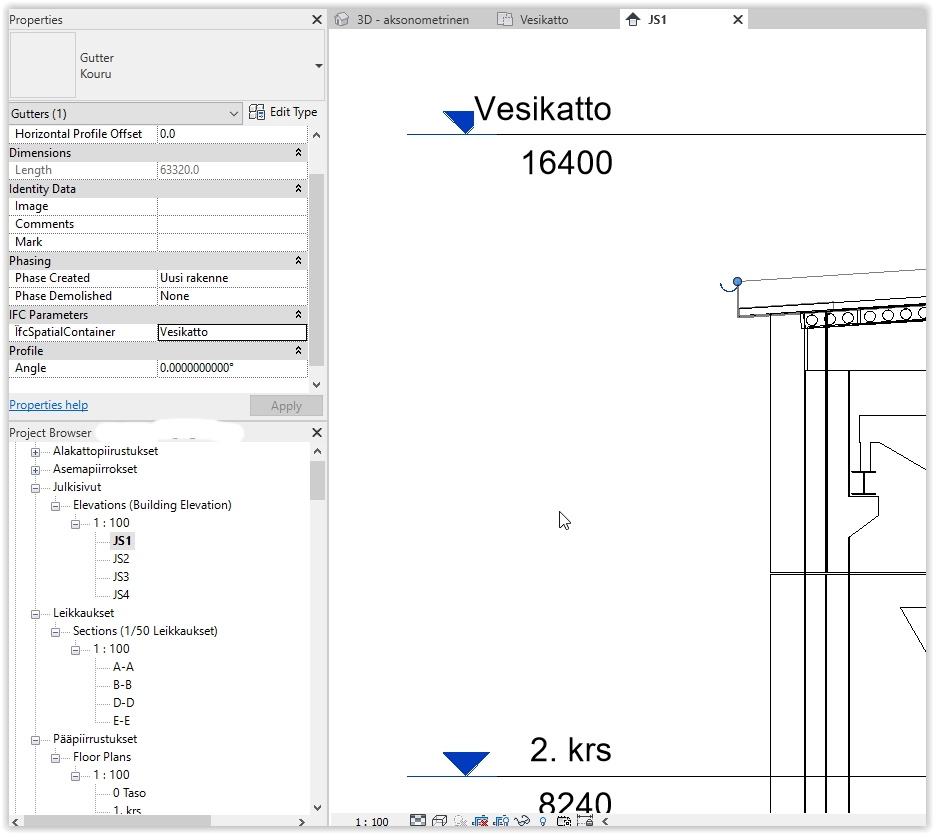Toggle the shadows icon in view control bar

click(x=460, y=821)
